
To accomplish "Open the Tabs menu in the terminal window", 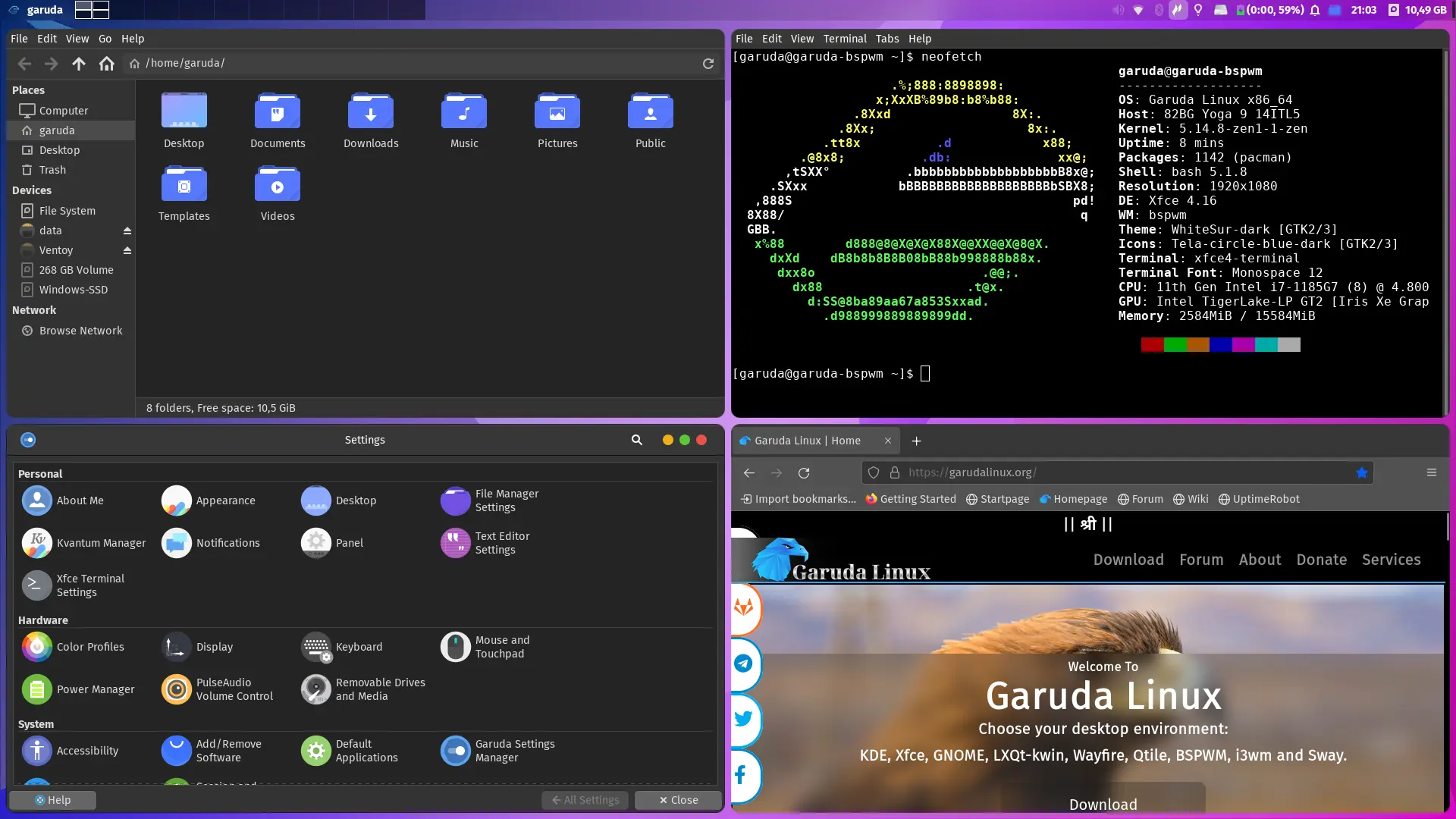I will click(x=887, y=39).
